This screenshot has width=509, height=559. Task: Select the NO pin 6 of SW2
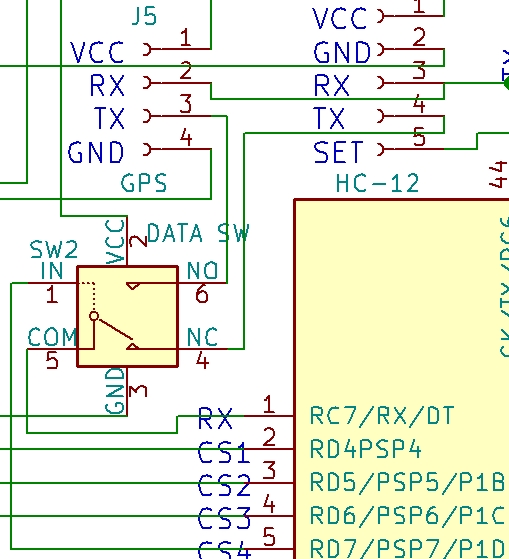click(202, 283)
